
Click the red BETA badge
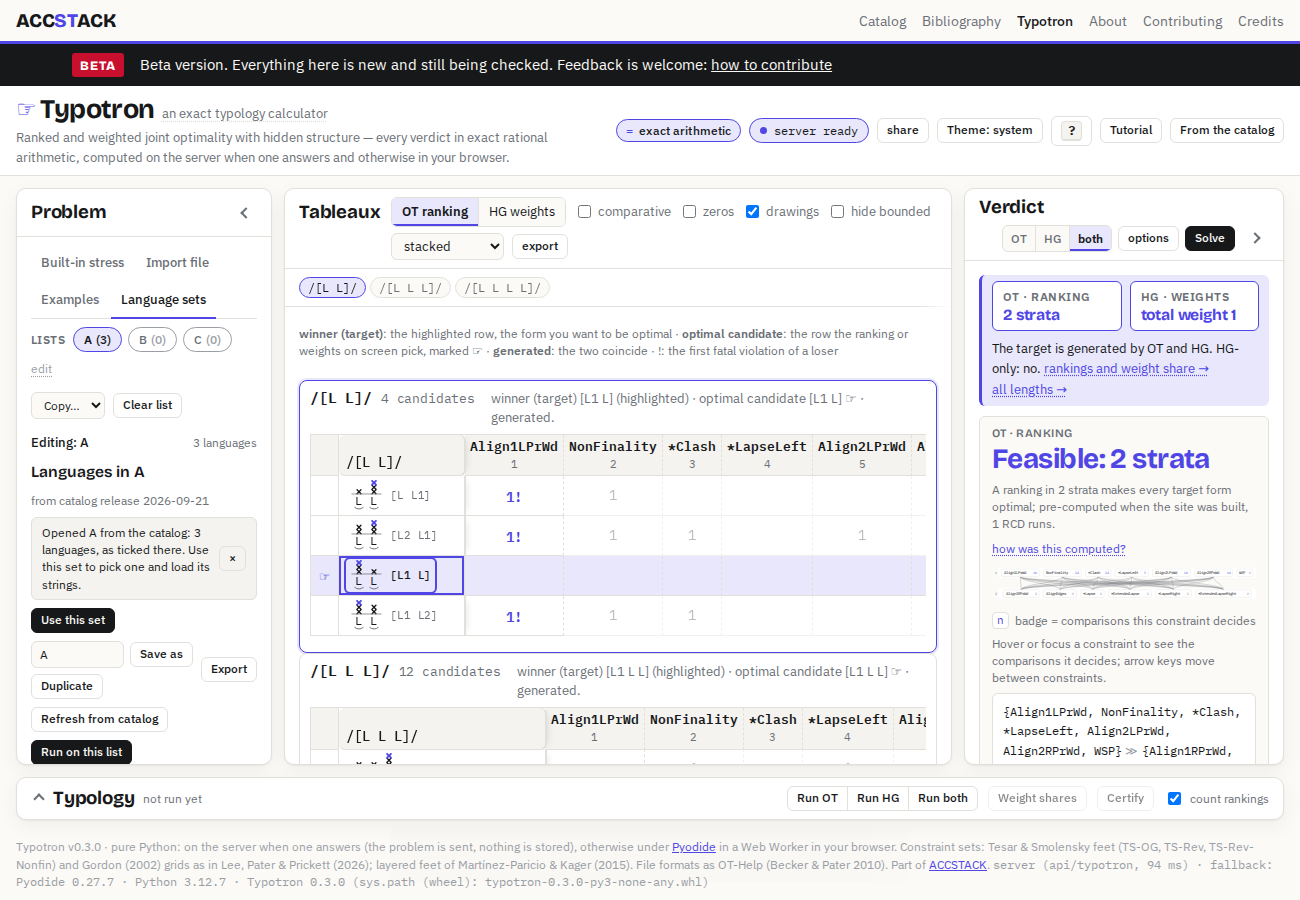pyautogui.click(x=98, y=65)
